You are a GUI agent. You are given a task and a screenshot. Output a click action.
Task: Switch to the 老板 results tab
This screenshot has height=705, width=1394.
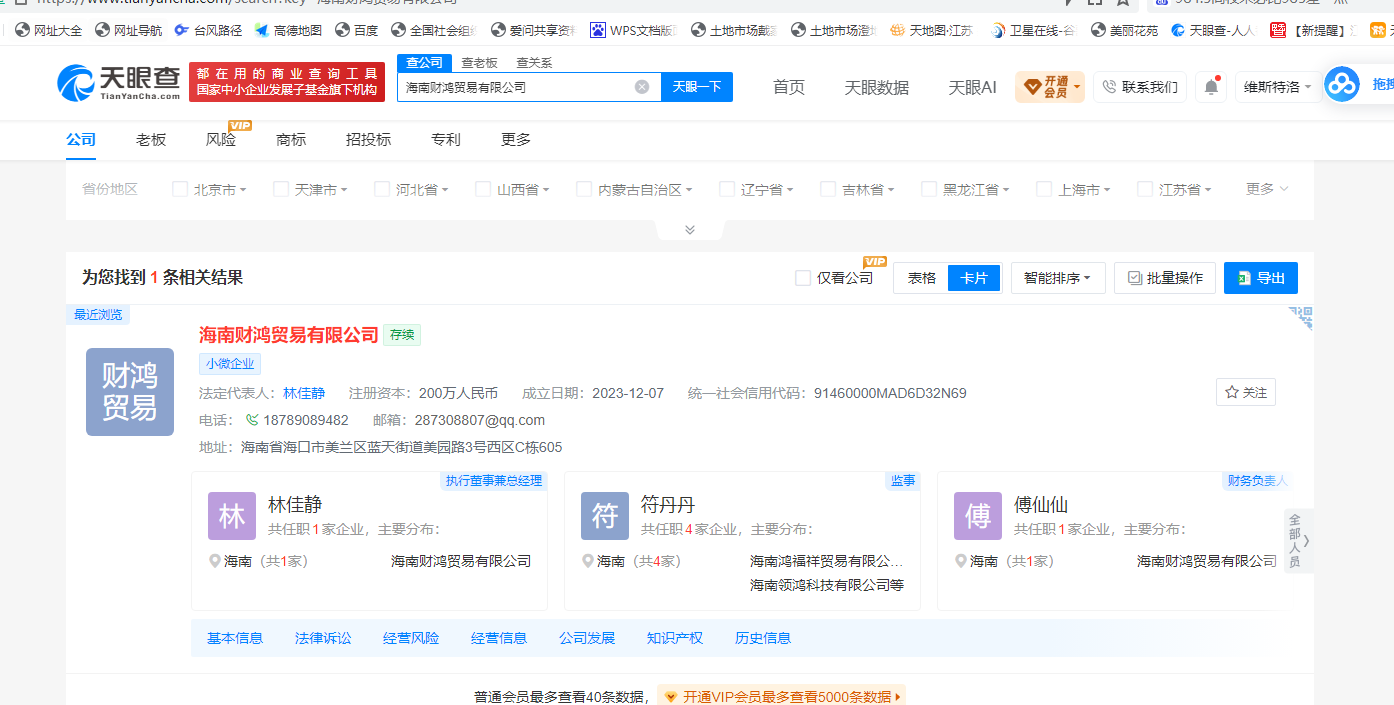(x=151, y=140)
